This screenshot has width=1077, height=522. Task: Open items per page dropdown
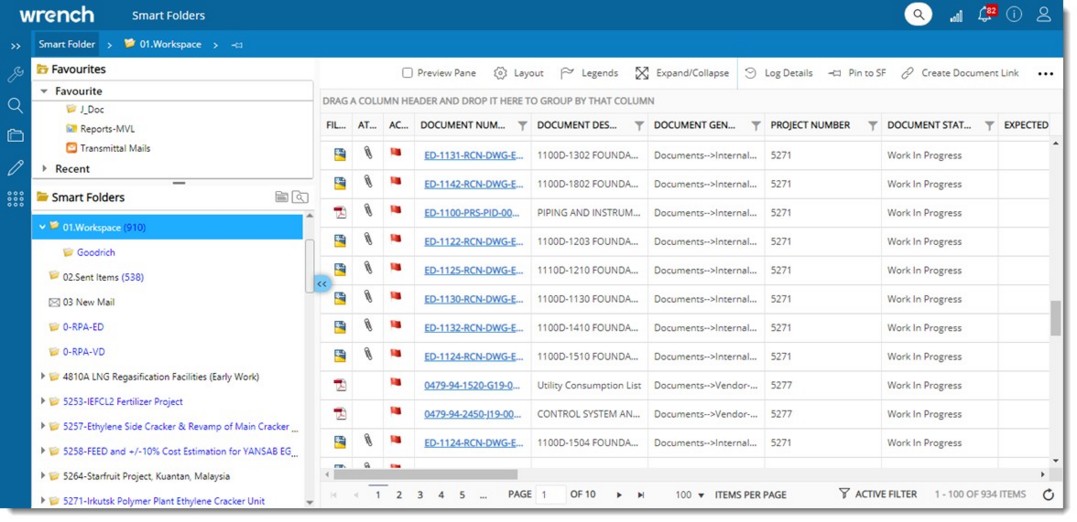tap(700, 495)
